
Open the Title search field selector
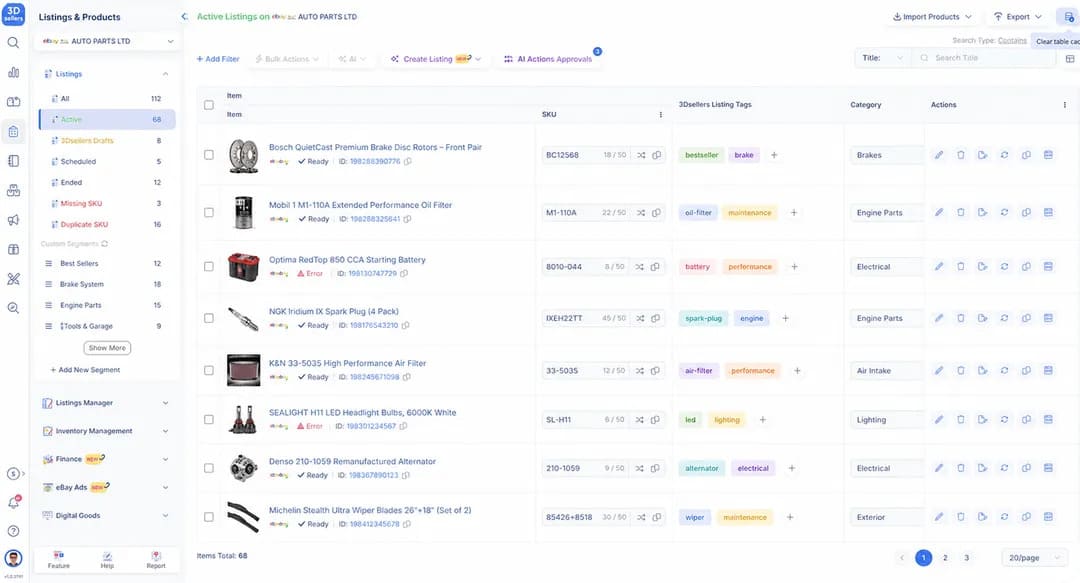pyautogui.click(x=882, y=58)
